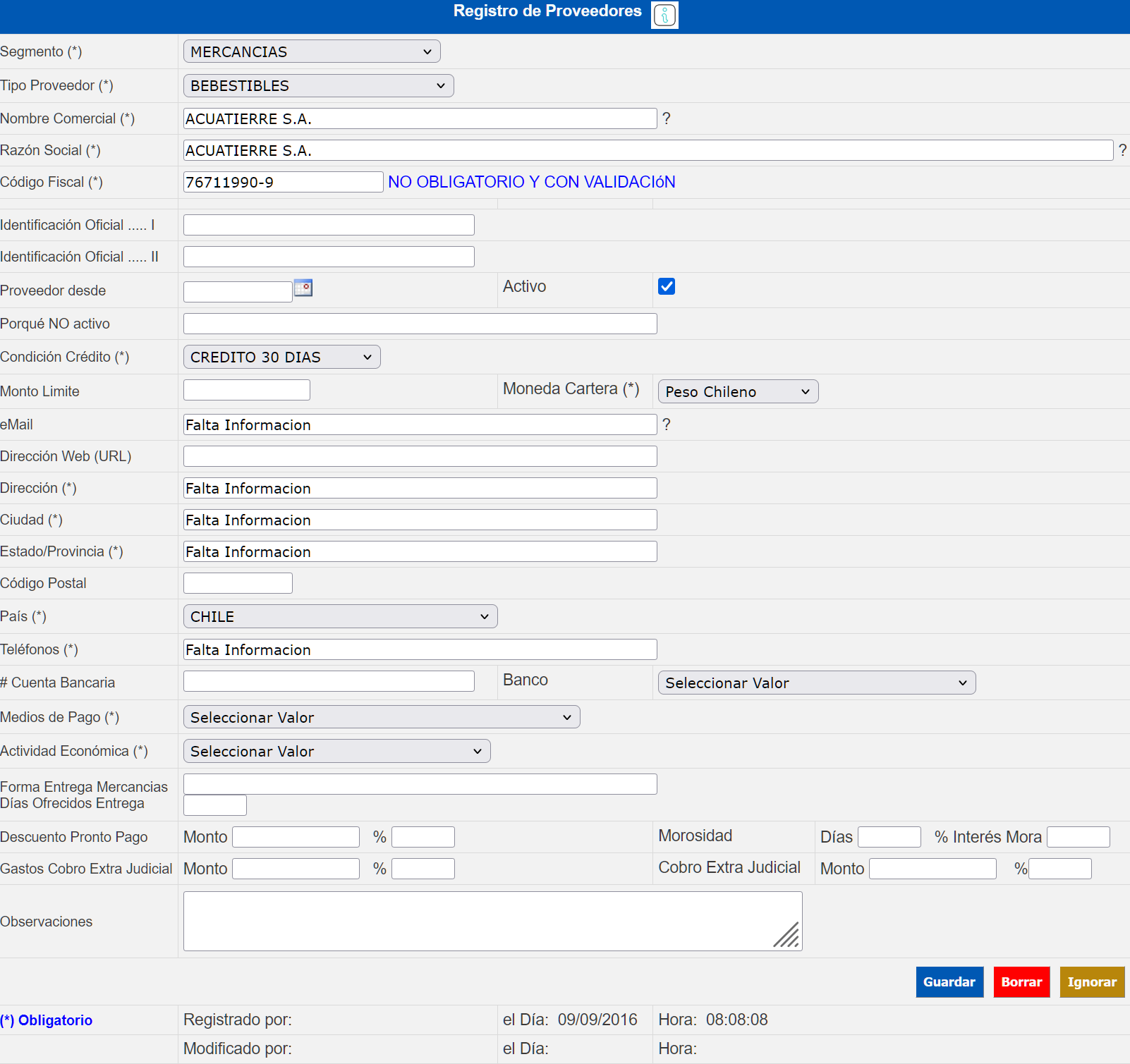
Task: Open the País dropdown showing CHILE
Action: (340, 616)
